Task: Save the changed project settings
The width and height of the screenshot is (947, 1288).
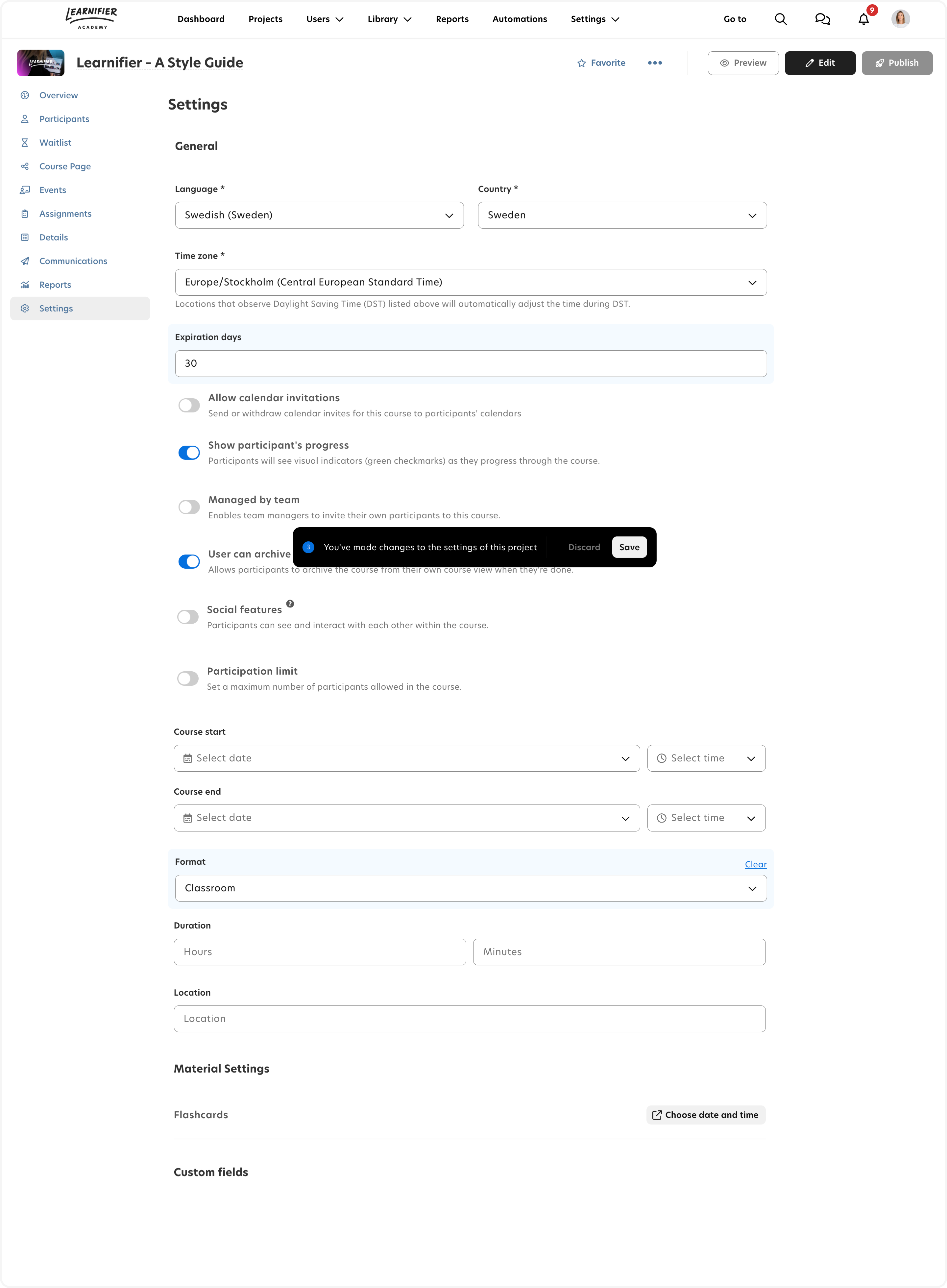Action: point(629,547)
